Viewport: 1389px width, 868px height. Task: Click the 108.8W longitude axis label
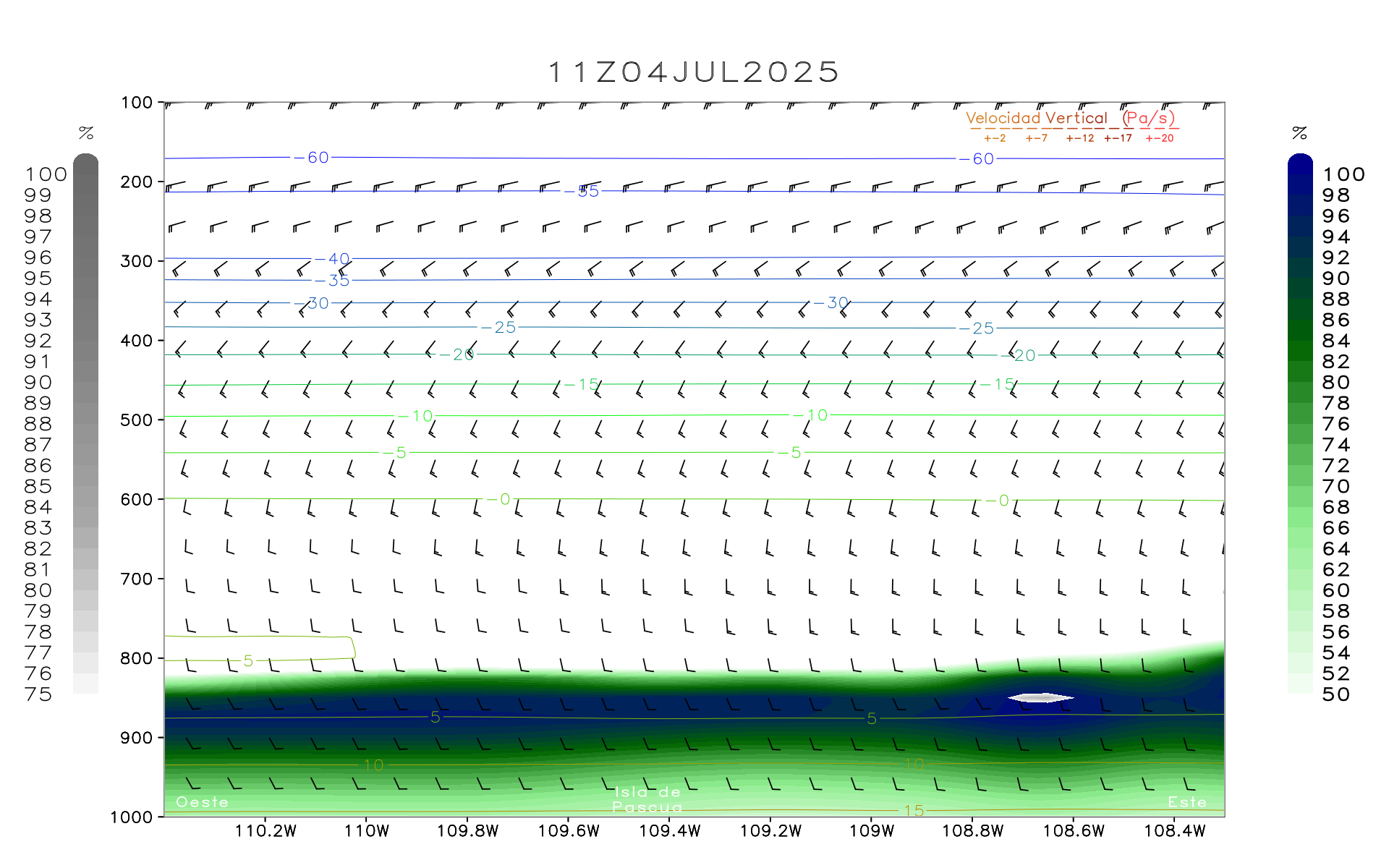tap(973, 831)
